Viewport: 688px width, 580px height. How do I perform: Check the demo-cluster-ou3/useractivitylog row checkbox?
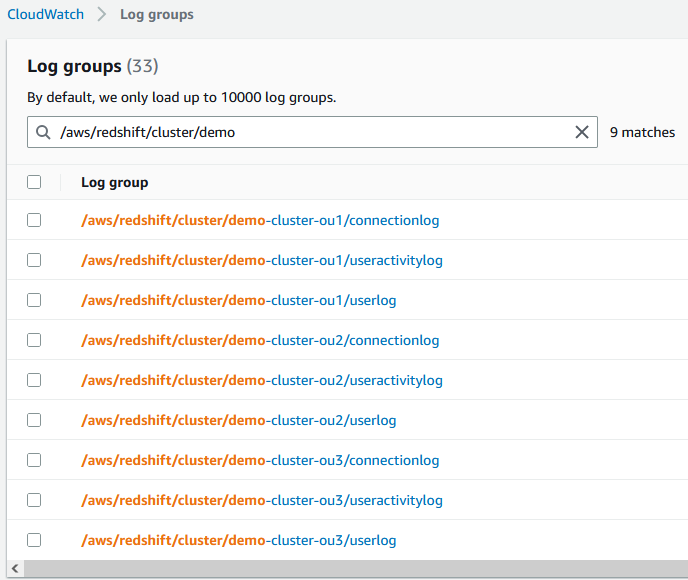(x=34, y=500)
